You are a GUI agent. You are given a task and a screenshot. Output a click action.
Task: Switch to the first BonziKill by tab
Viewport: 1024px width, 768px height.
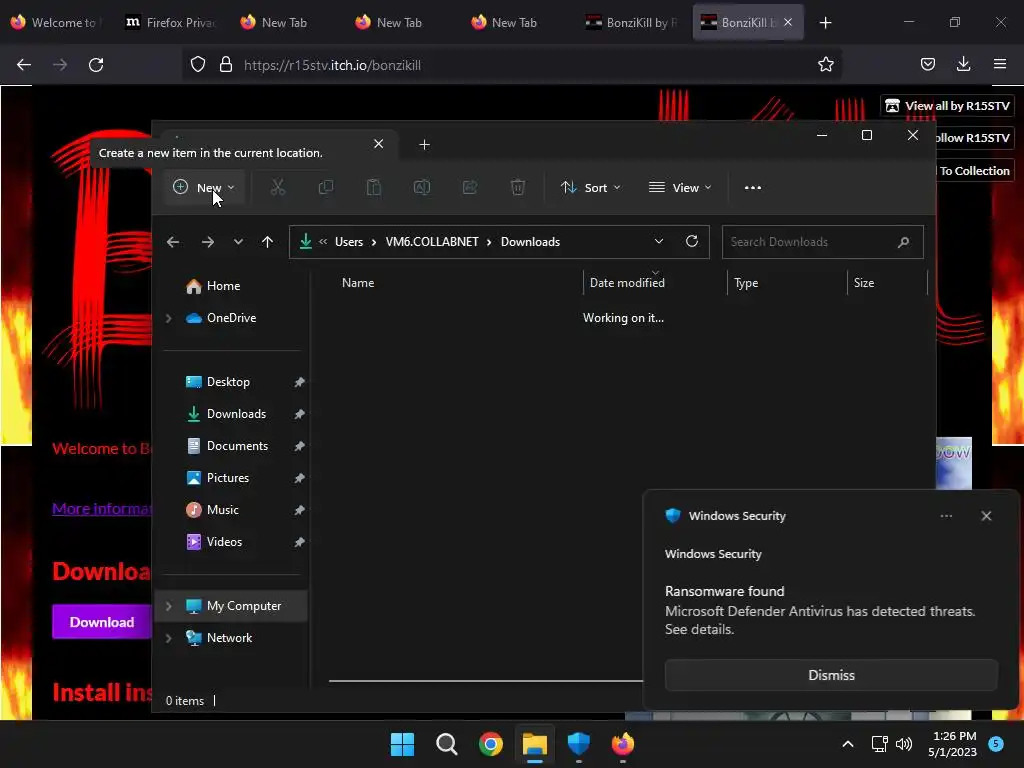tap(632, 23)
